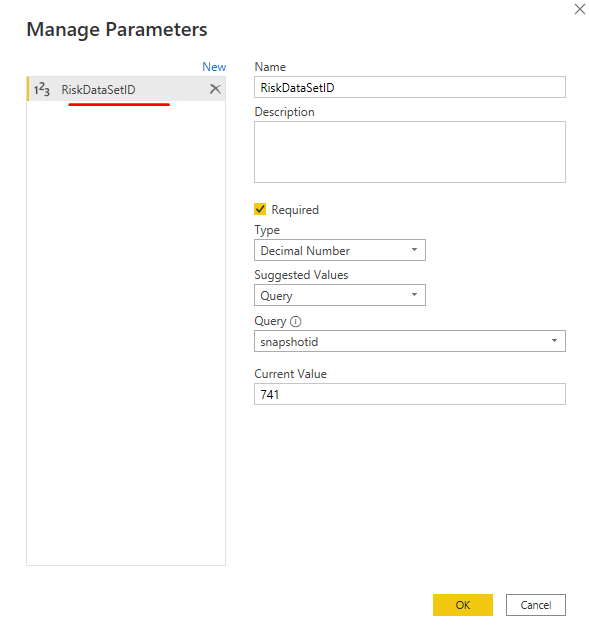Edit the Name field RiskDataSetID
The image size is (589, 636).
pyautogui.click(x=410, y=87)
